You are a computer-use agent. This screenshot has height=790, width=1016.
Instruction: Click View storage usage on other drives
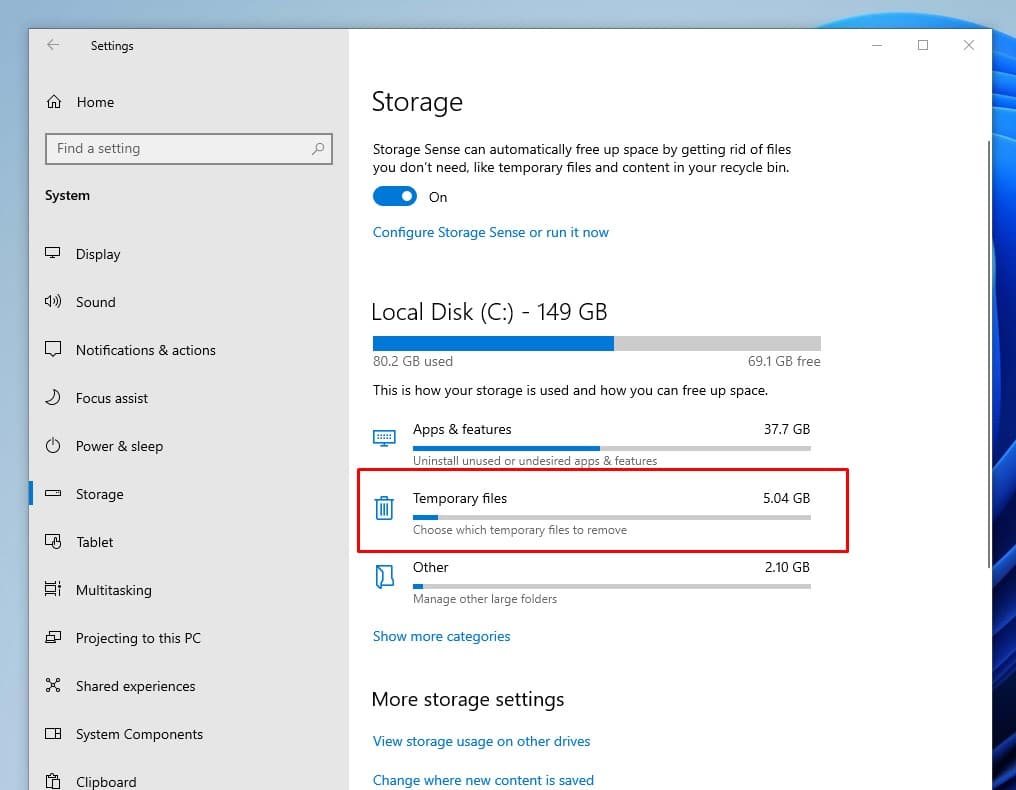point(481,741)
